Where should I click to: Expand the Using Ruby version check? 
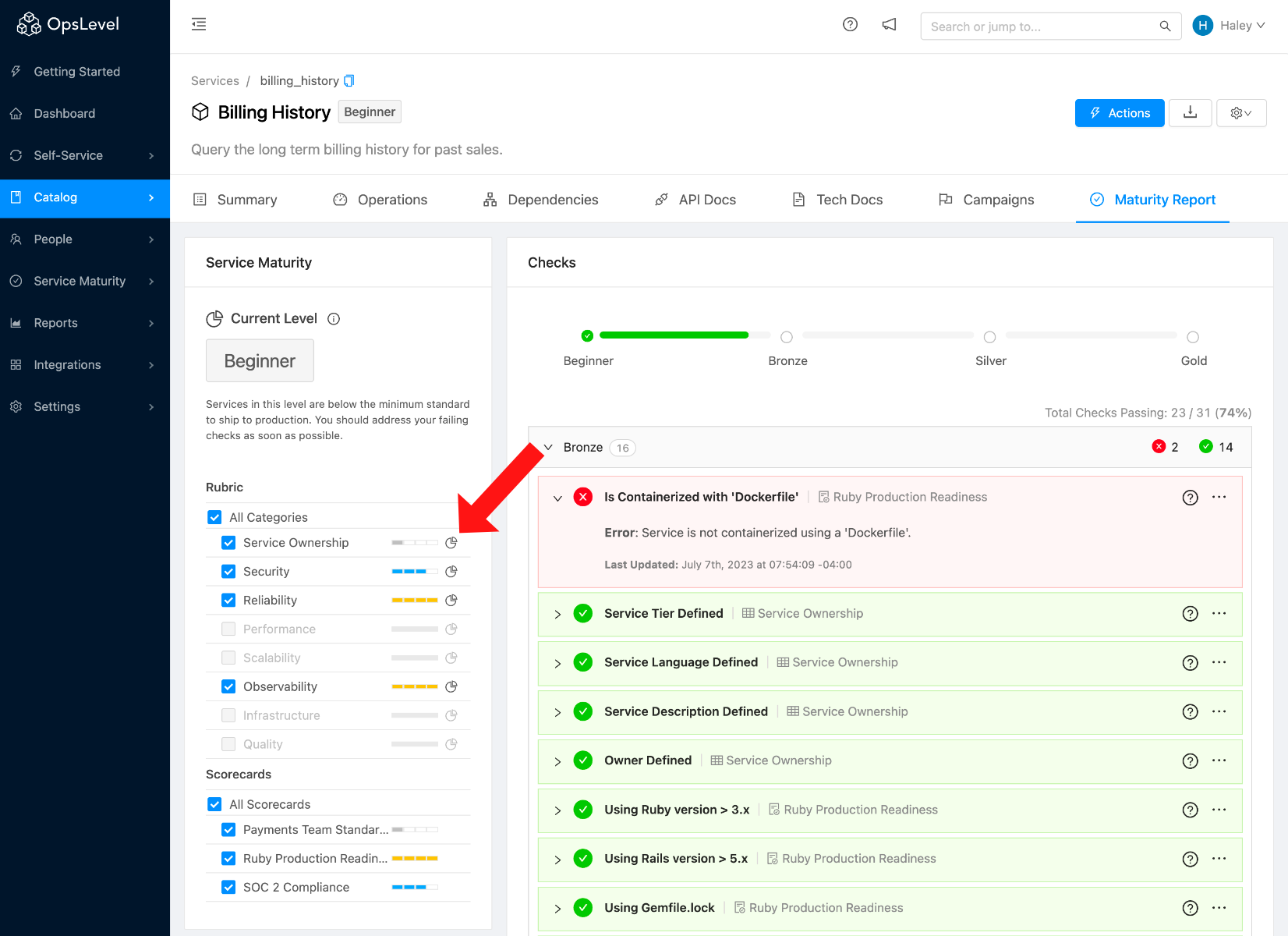[x=557, y=811]
